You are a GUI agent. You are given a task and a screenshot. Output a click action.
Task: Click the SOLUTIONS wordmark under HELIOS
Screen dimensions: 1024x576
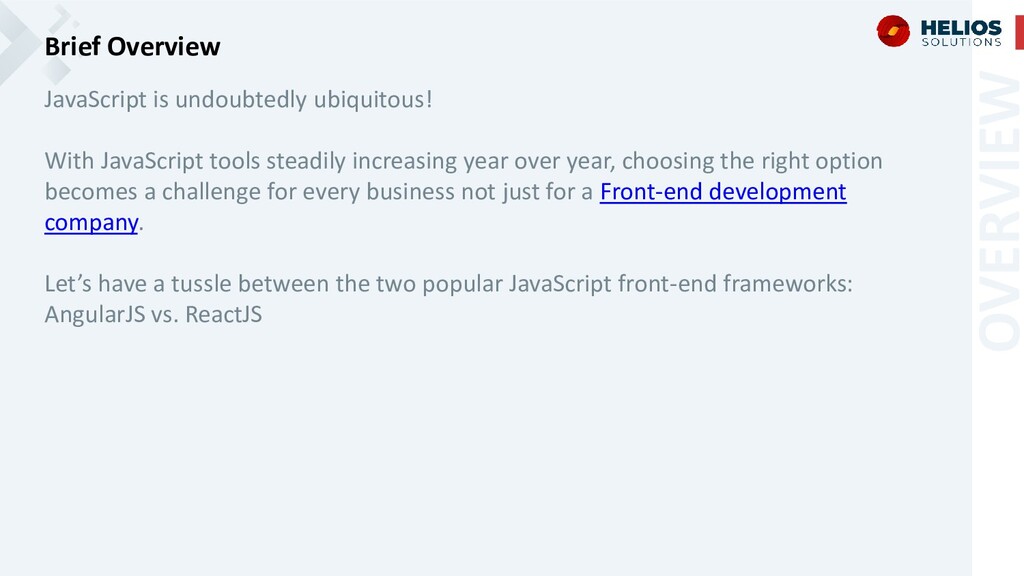(961, 42)
